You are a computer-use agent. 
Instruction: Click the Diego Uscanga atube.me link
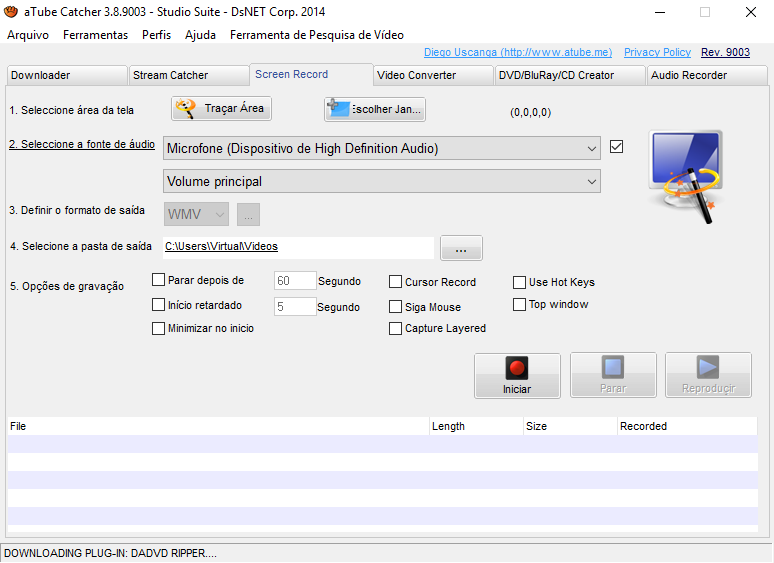tap(518, 52)
